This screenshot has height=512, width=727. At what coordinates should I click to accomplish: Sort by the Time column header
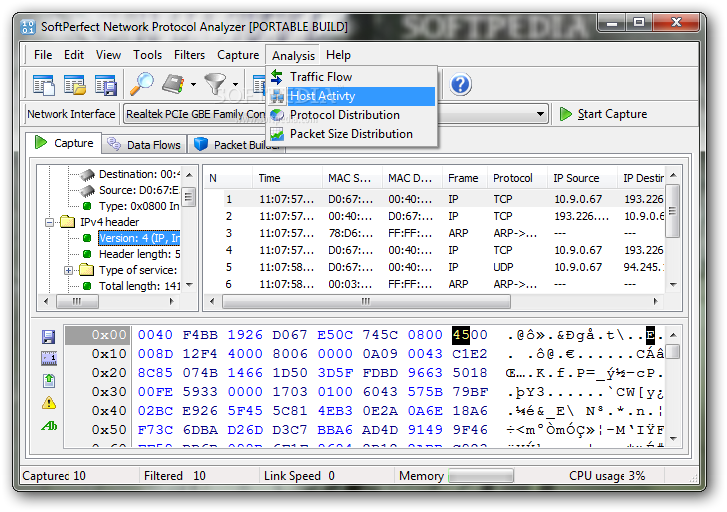[x=287, y=178]
